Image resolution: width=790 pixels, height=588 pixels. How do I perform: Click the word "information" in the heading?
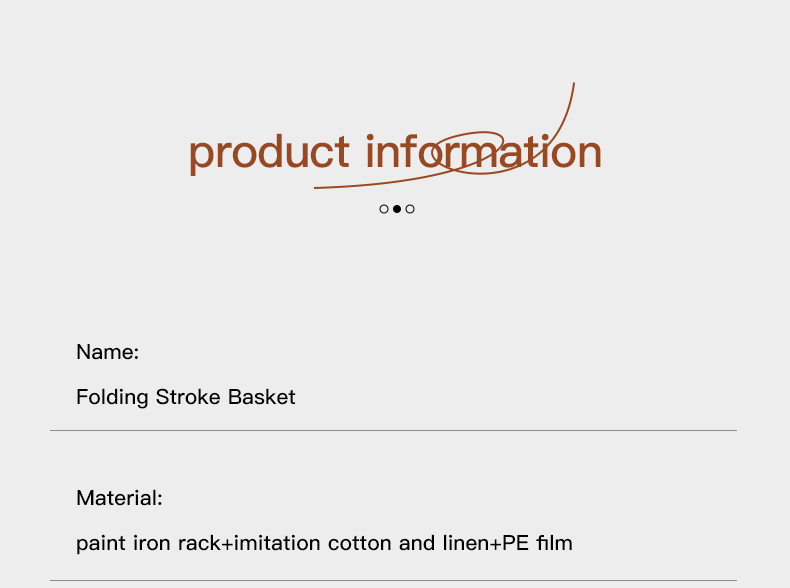tap(484, 151)
